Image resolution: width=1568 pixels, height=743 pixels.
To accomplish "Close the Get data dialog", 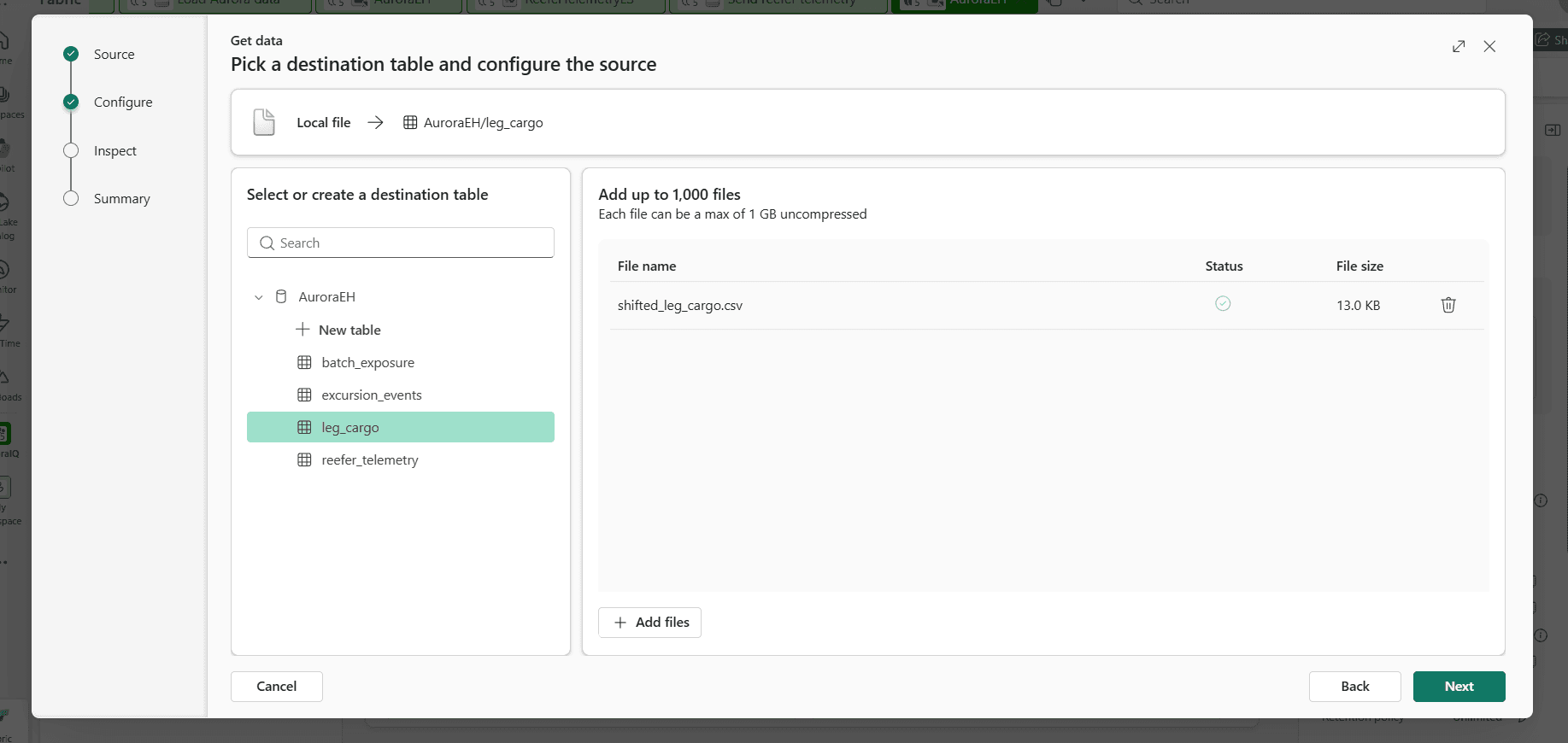I will tap(1489, 46).
